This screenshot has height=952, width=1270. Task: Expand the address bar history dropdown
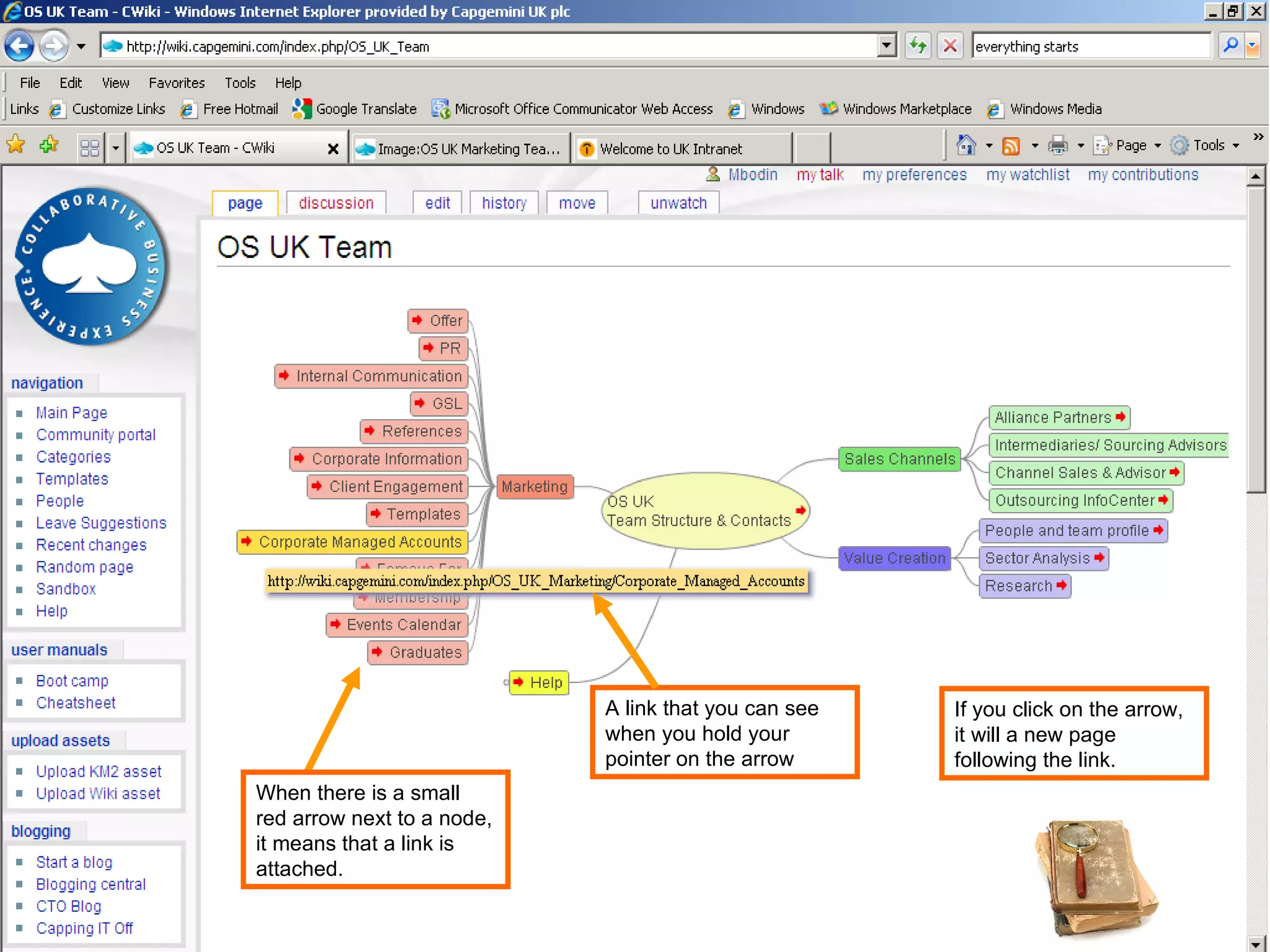887,46
